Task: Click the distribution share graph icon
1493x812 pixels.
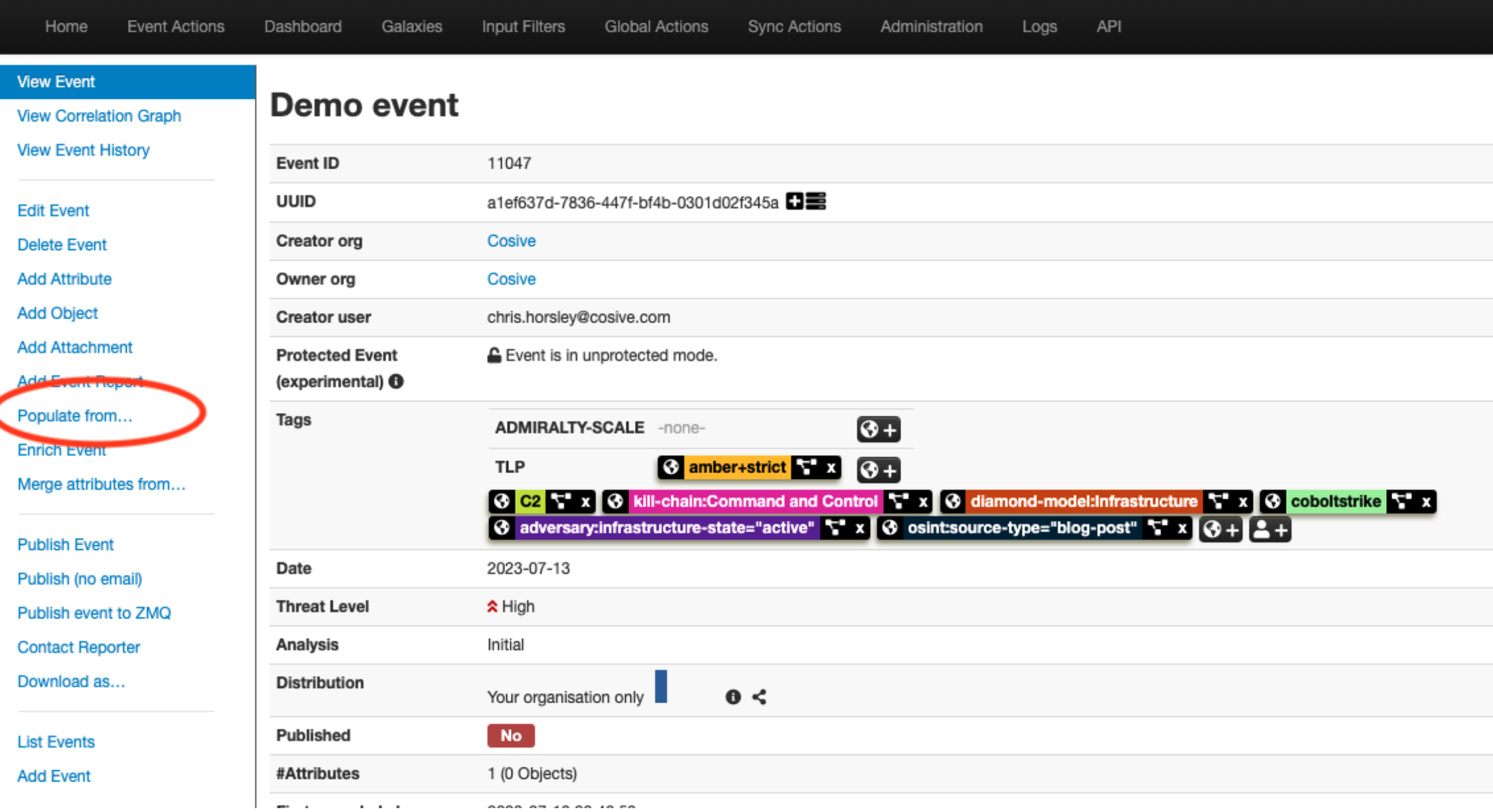Action: (759, 697)
